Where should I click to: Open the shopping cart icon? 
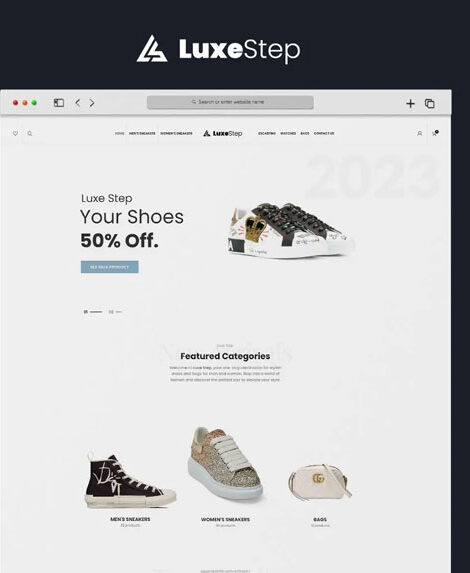(435, 133)
